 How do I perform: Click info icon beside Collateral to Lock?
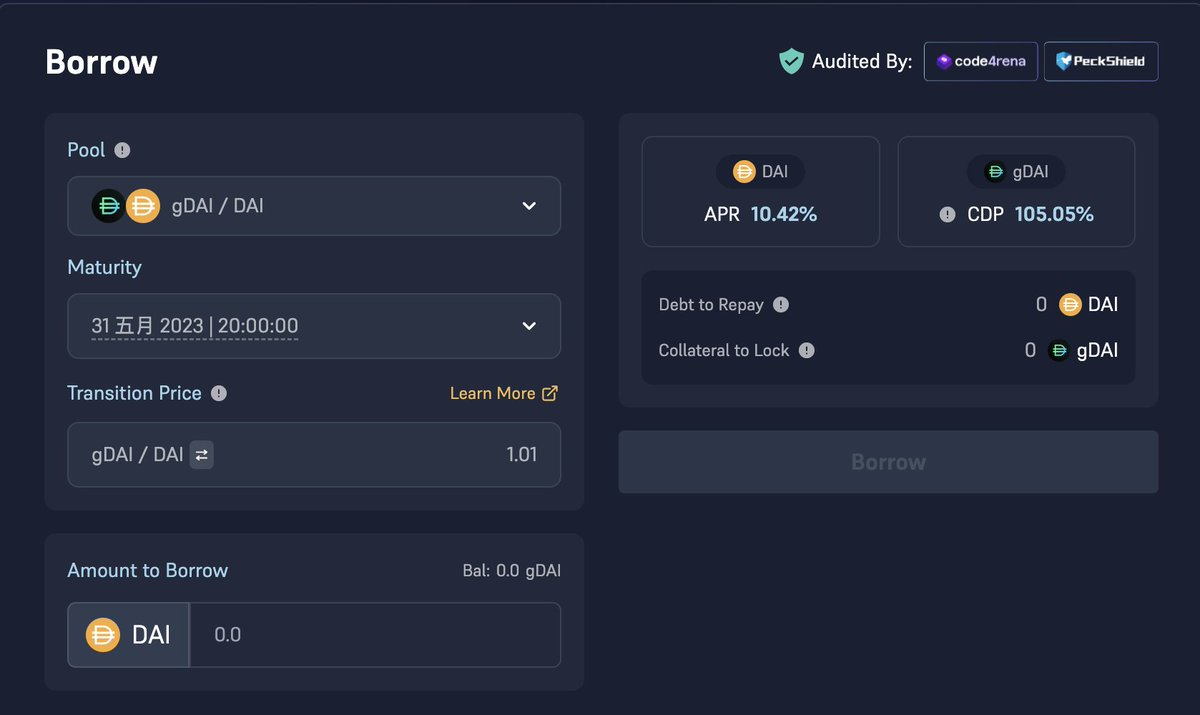pos(807,350)
